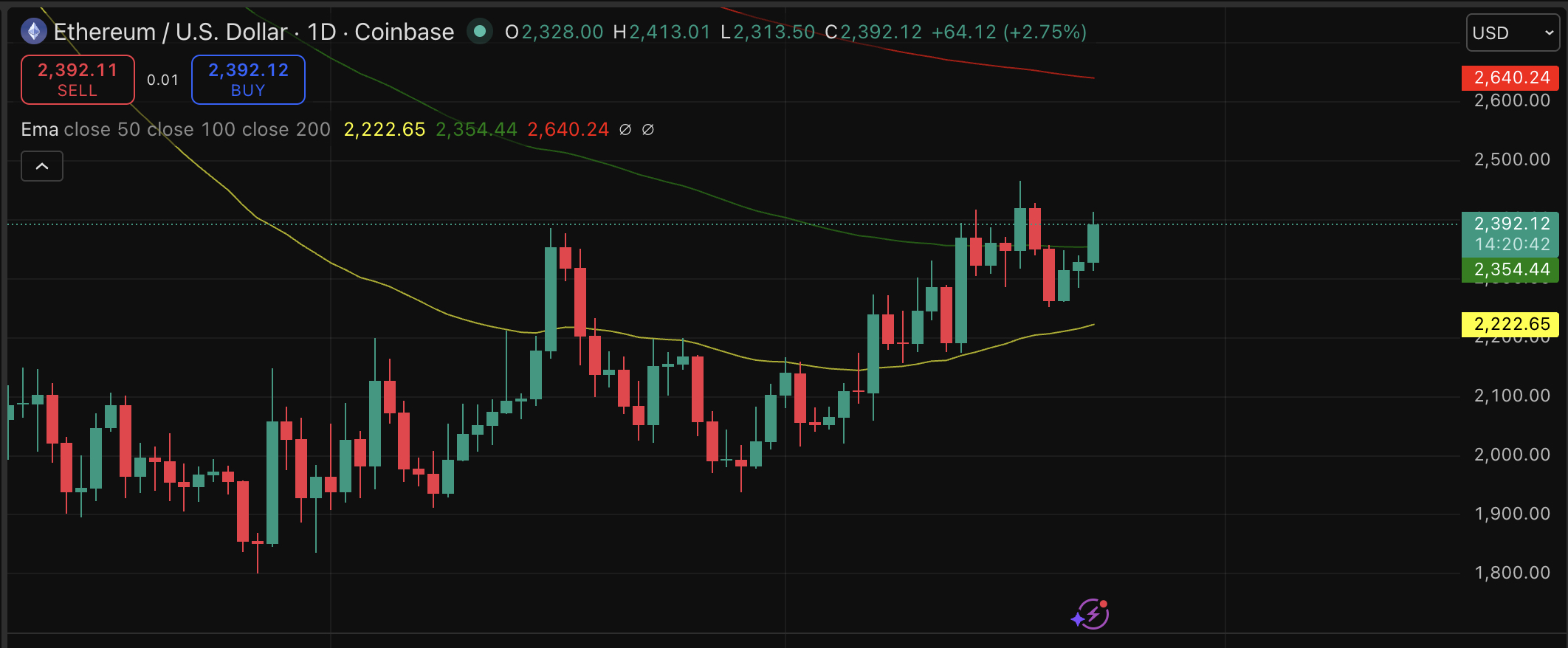Collapse the indicator legend chevron button

tap(42, 166)
